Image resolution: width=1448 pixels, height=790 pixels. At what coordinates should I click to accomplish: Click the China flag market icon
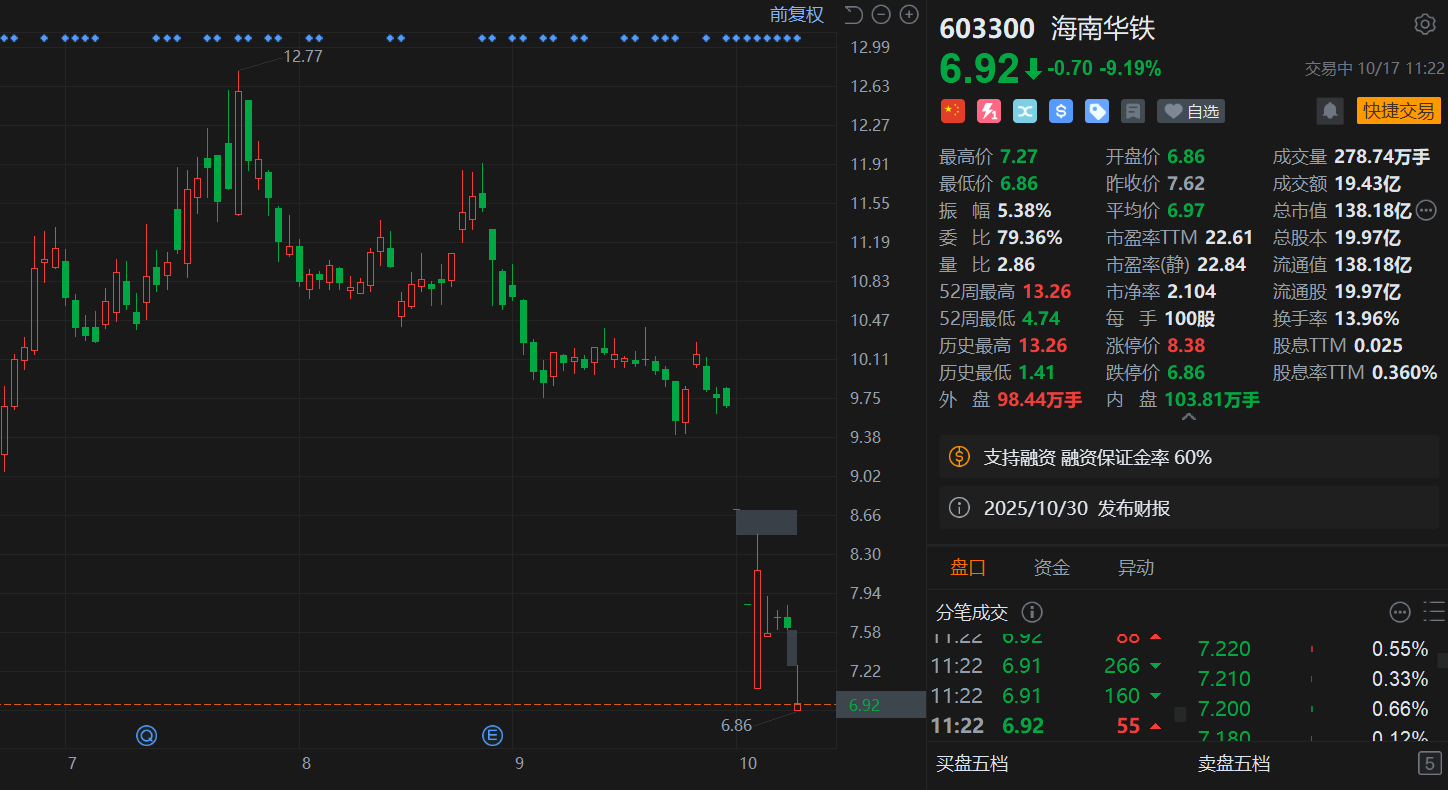953,111
